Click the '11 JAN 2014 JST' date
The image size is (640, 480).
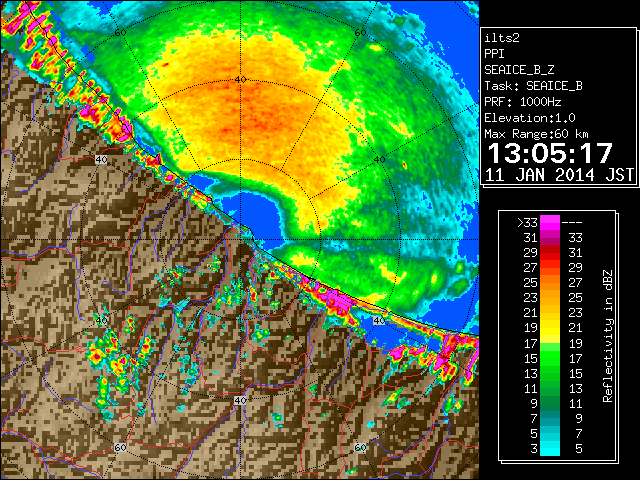coord(559,175)
